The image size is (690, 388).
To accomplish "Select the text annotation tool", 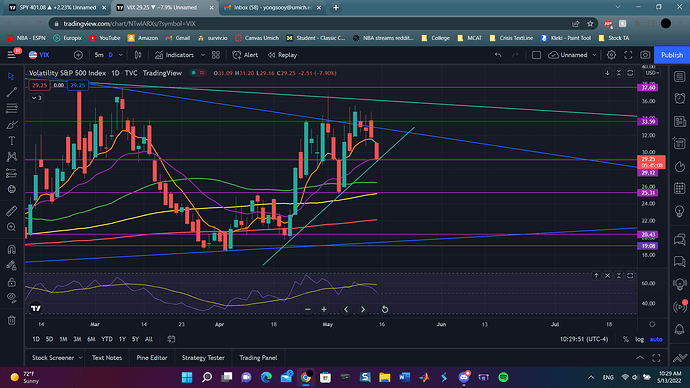I will (11, 141).
